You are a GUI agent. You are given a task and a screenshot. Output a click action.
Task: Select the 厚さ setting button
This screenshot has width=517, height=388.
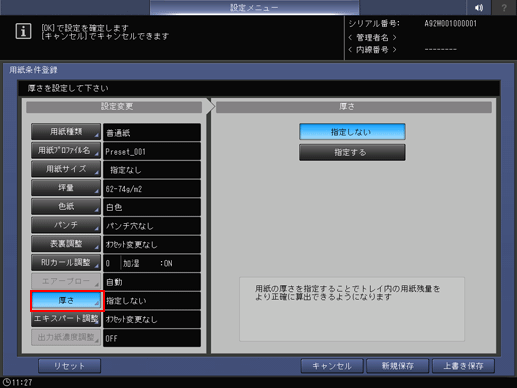[x=66, y=300]
